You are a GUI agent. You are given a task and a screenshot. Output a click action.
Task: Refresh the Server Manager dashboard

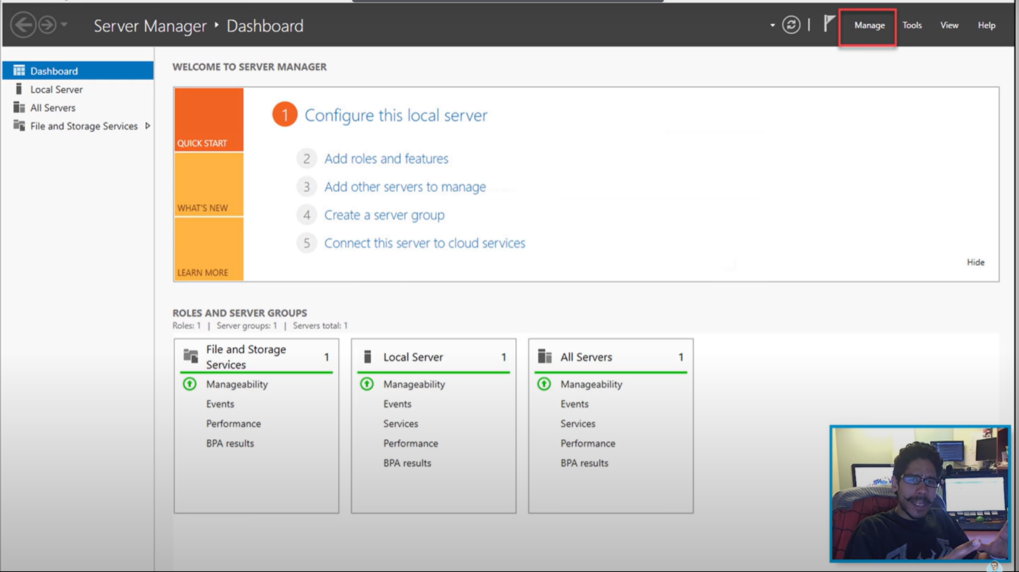pos(791,25)
